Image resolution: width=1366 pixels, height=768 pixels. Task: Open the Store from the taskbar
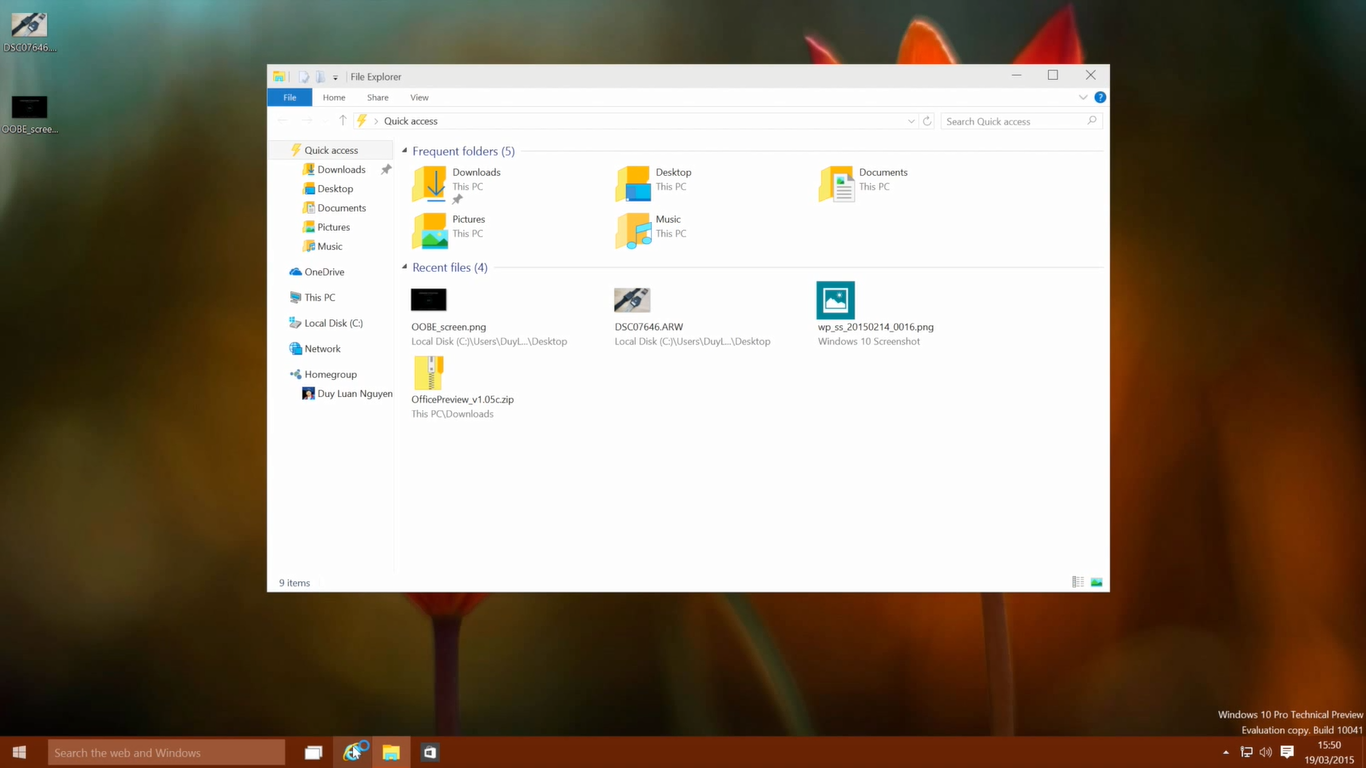coord(430,752)
